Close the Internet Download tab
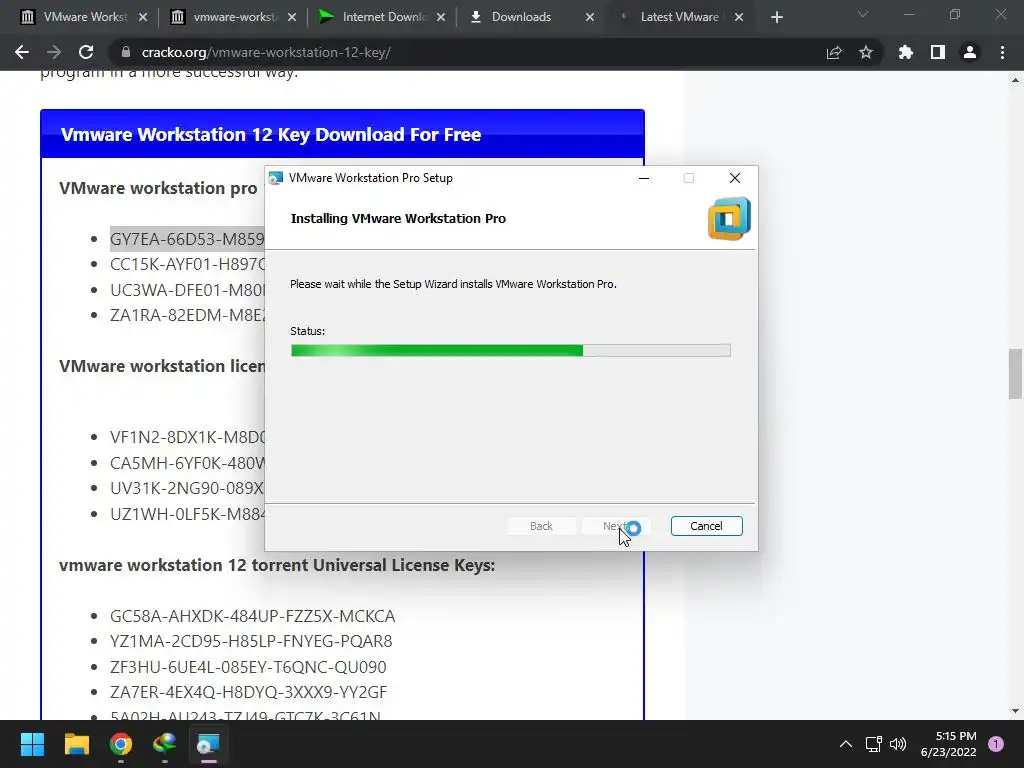1024x768 pixels. click(x=441, y=17)
